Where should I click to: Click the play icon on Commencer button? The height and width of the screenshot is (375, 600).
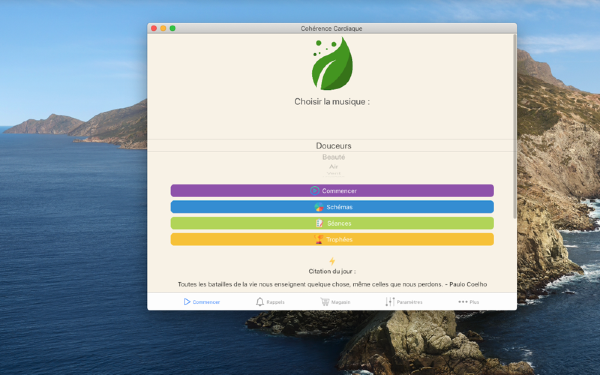(314, 191)
